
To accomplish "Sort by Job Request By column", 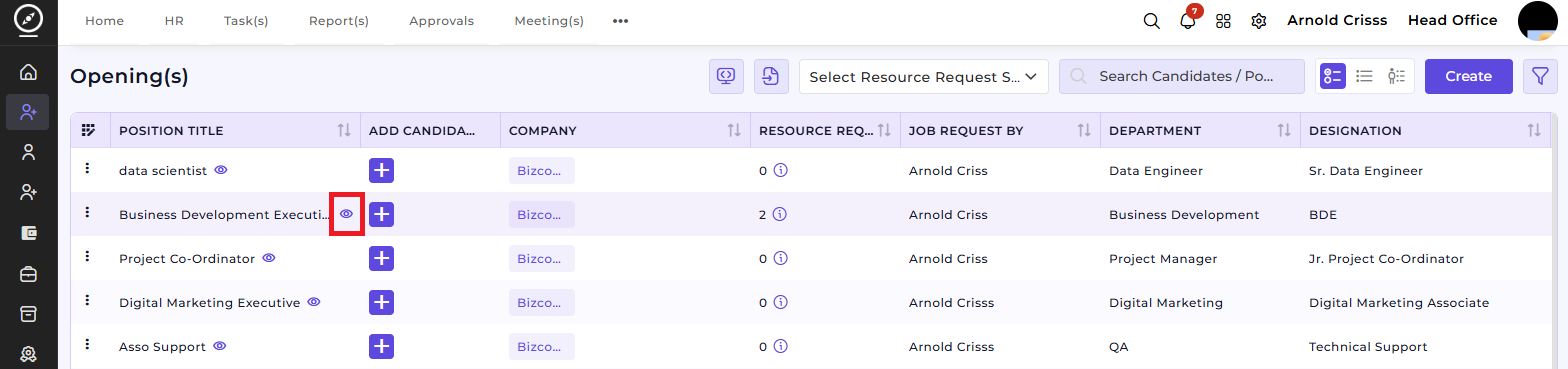I will [x=1084, y=130].
